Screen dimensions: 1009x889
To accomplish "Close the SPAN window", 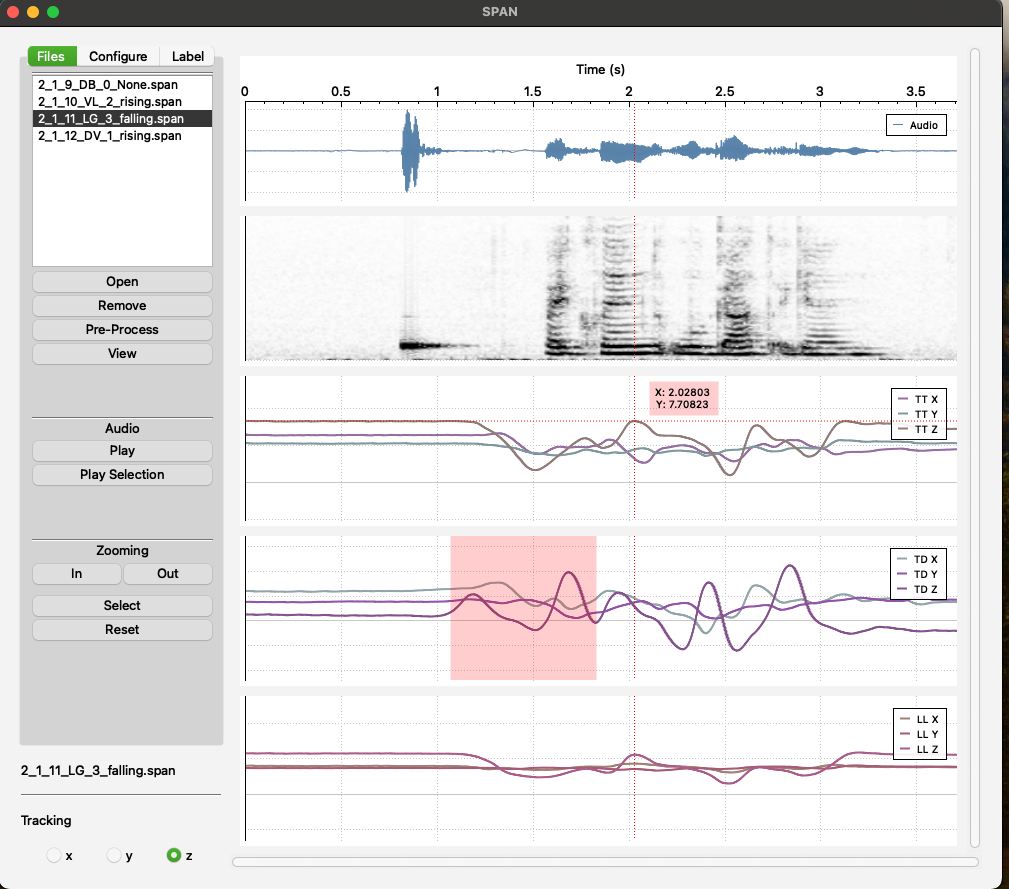I will pos(13,12).
